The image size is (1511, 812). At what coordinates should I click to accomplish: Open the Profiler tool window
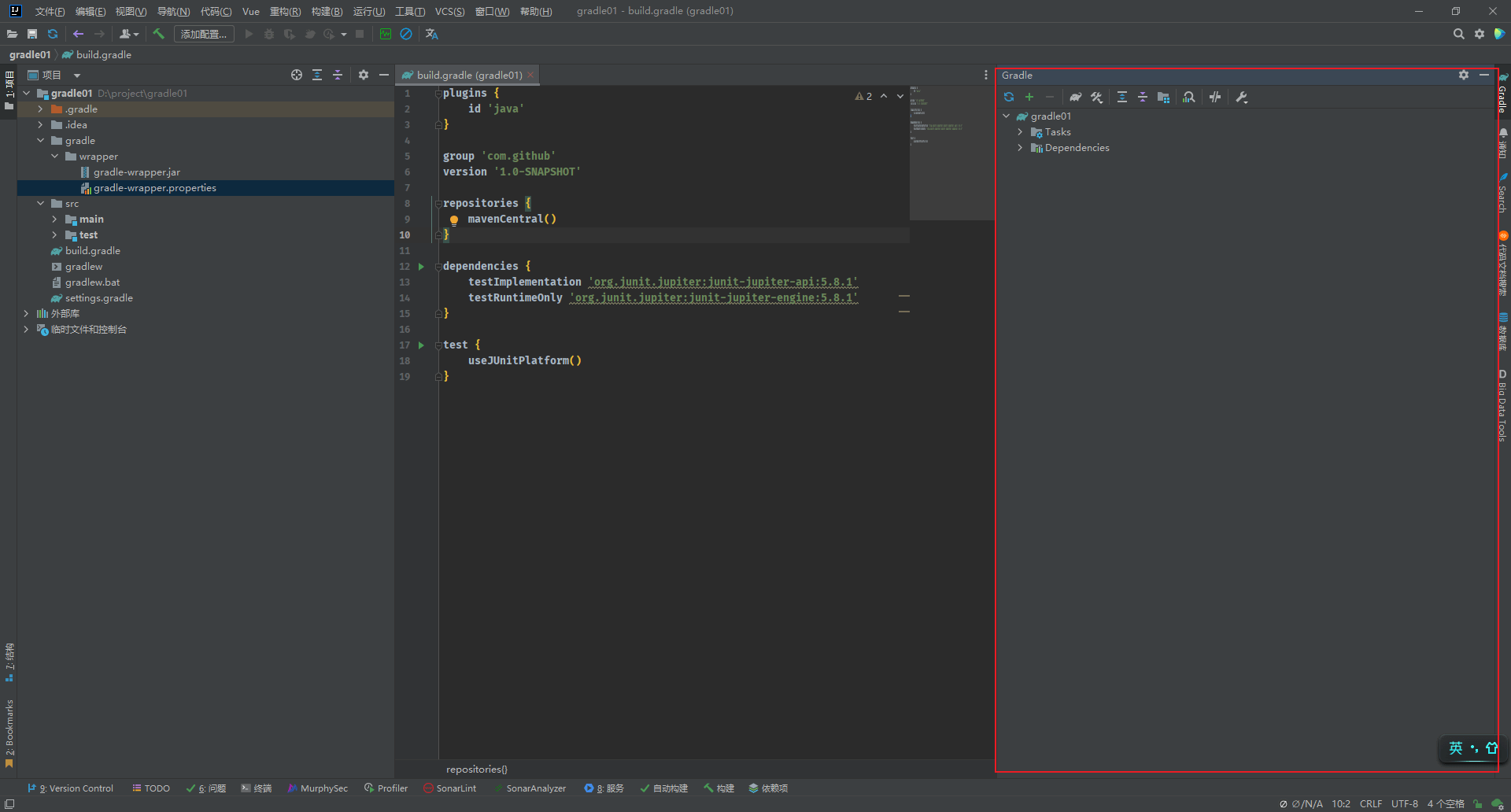[386, 788]
